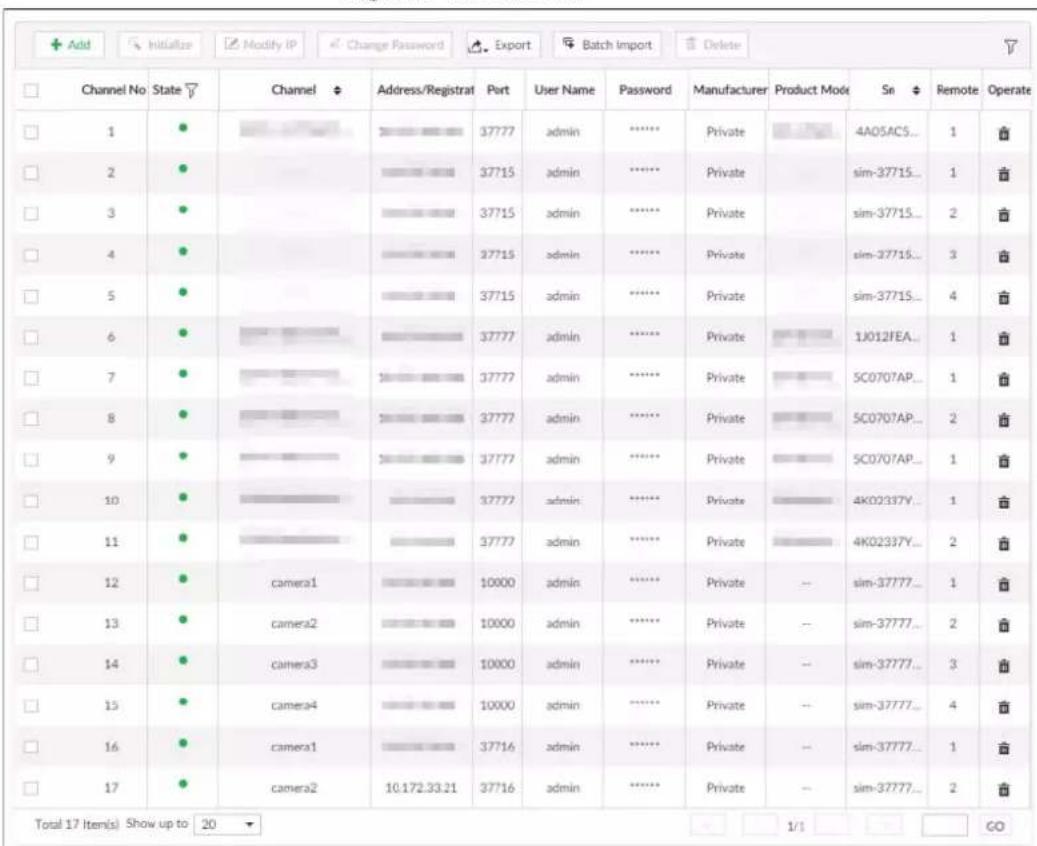Click the delete icon for channel 15
This screenshot has width=1037, height=846.
[x=1003, y=707]
